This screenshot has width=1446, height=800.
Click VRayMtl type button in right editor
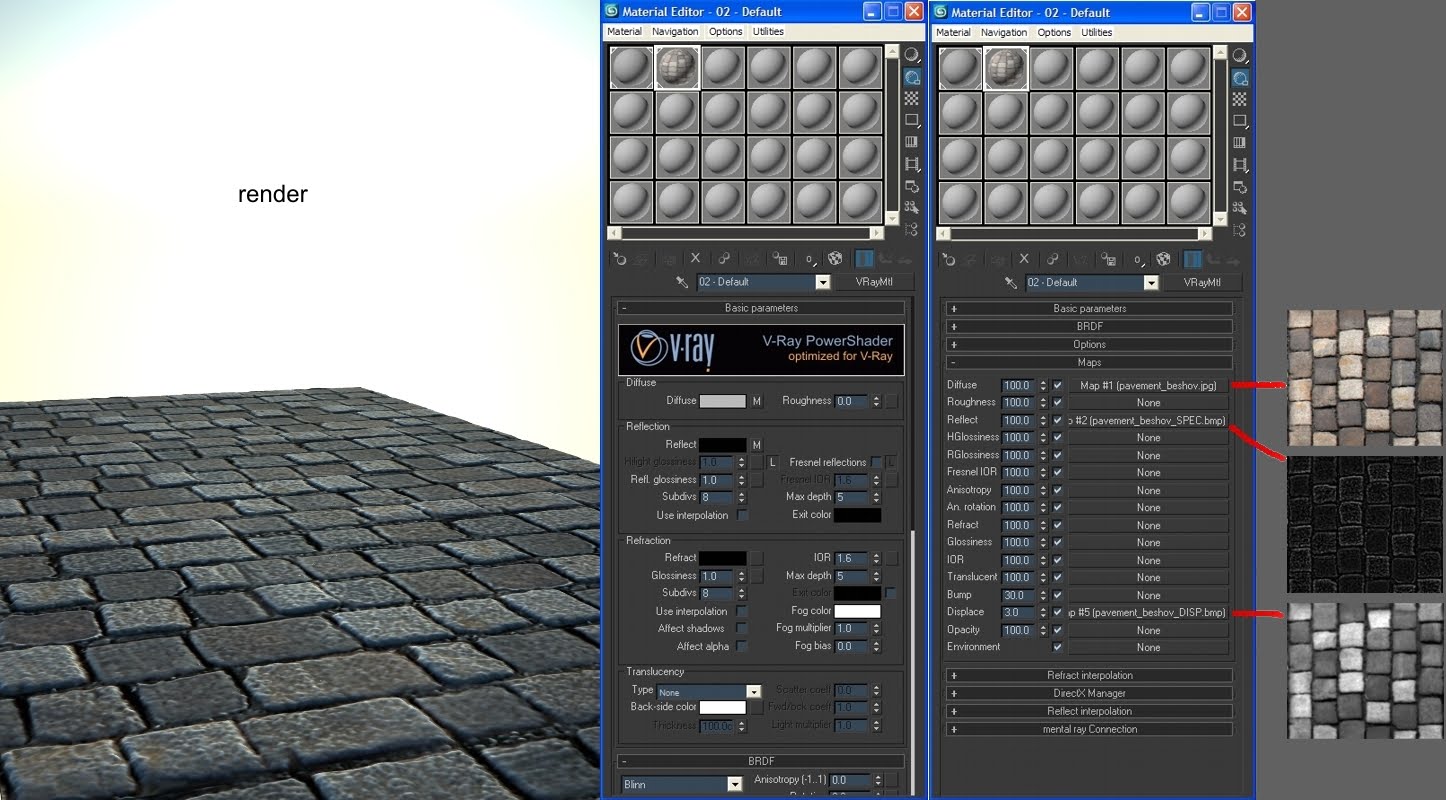1201,283
